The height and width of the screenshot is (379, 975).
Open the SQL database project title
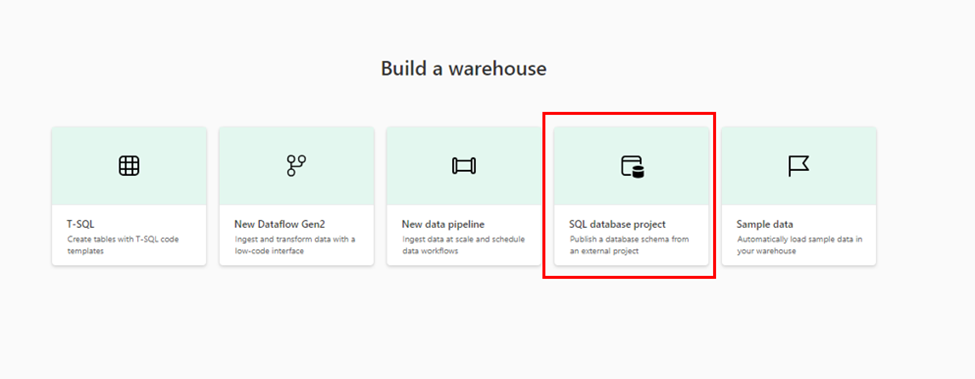(617, 224)
